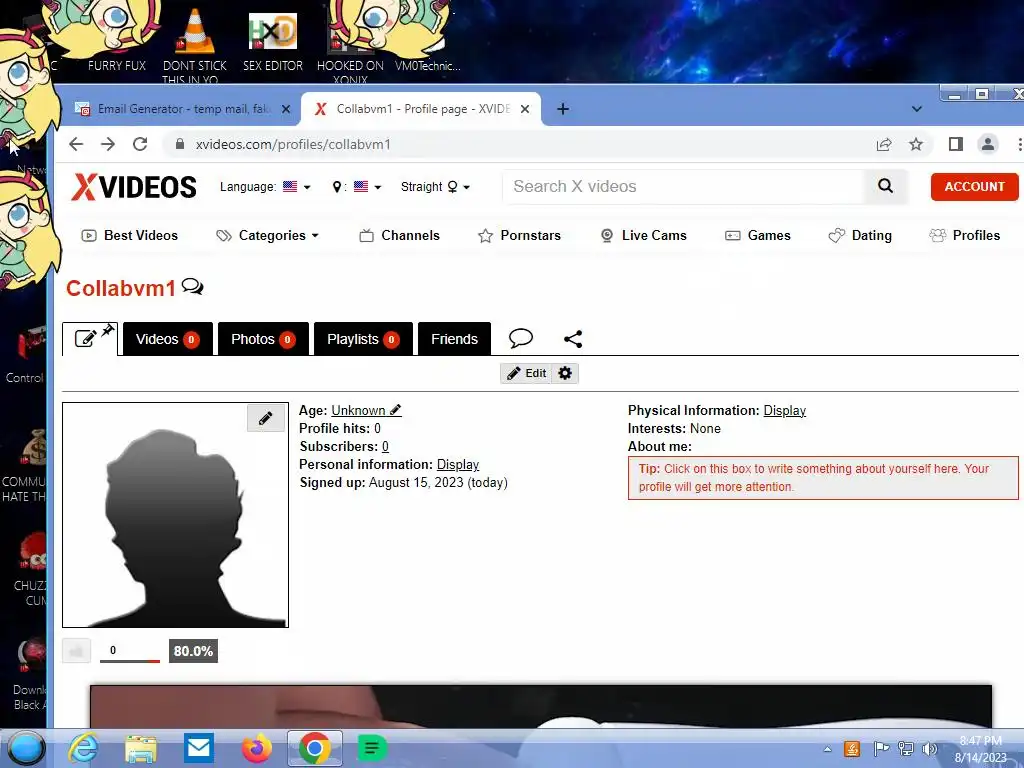The image size is (1024, 768).
Task: Click the About me tip box
Action: click(x=823, y=478)
